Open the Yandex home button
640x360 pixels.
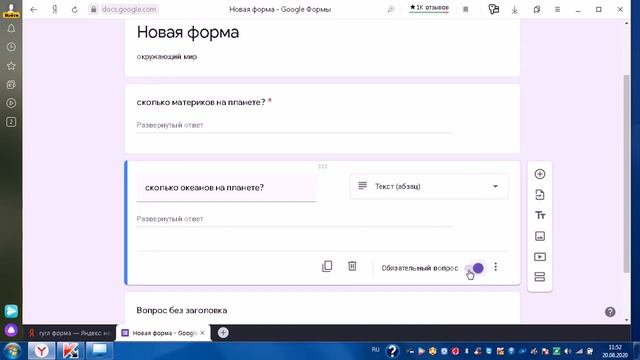coord(55,9)
